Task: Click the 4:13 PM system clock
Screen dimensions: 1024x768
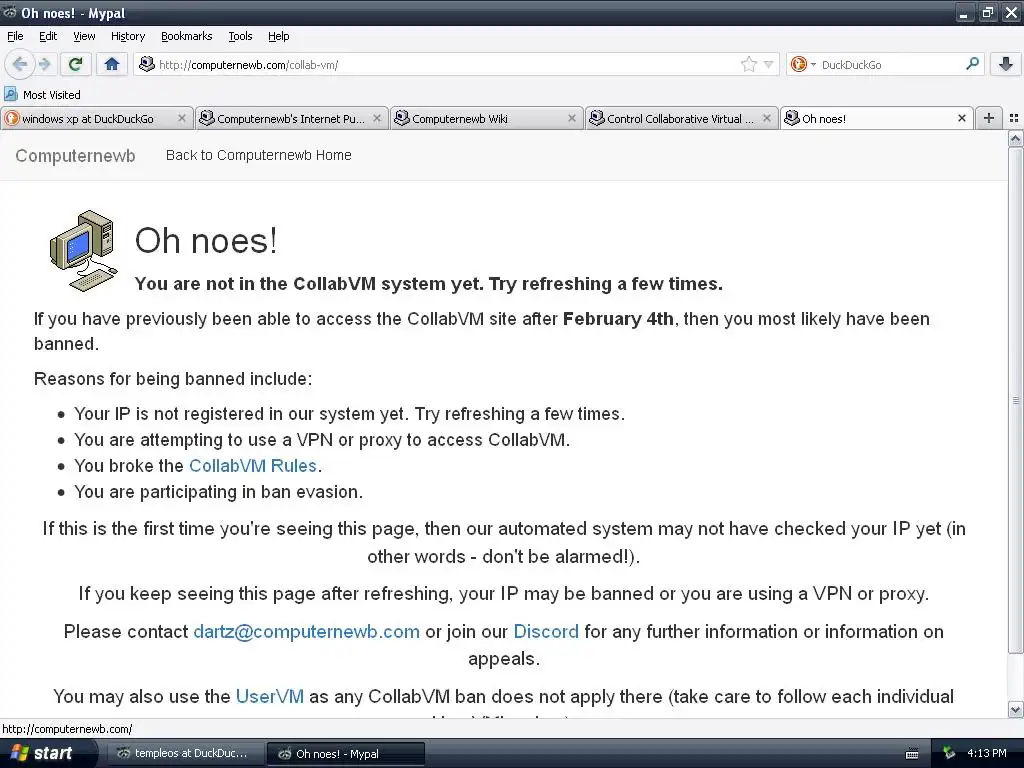Action: point(987,753)
